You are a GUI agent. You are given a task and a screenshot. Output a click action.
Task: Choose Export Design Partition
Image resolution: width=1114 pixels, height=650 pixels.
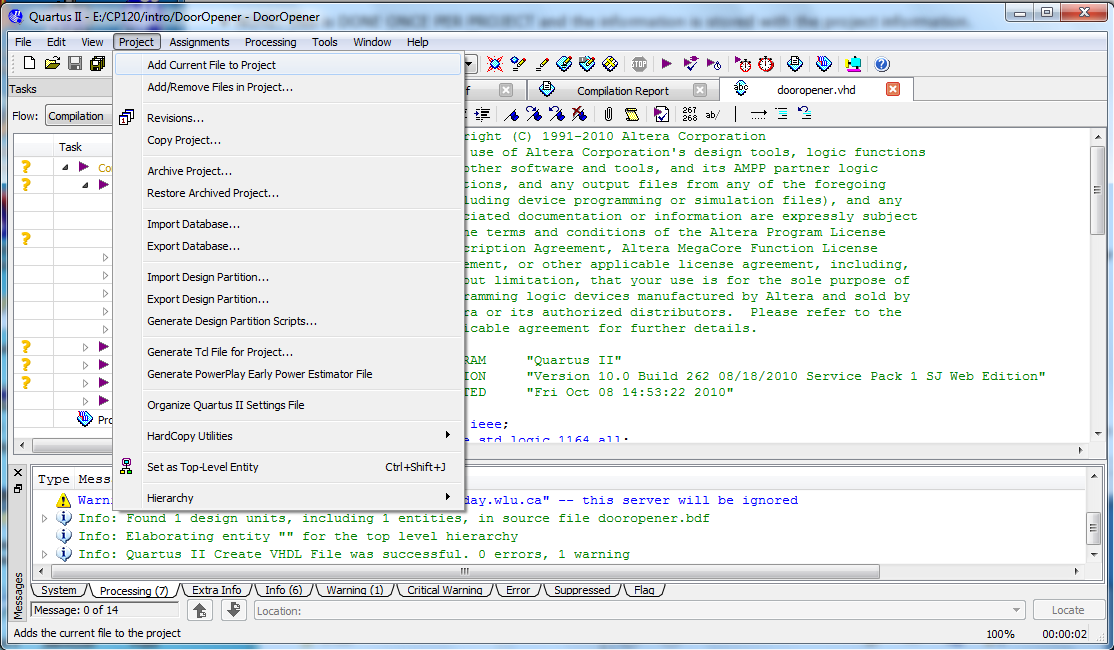pyautogui.click(x=208, y=299)
